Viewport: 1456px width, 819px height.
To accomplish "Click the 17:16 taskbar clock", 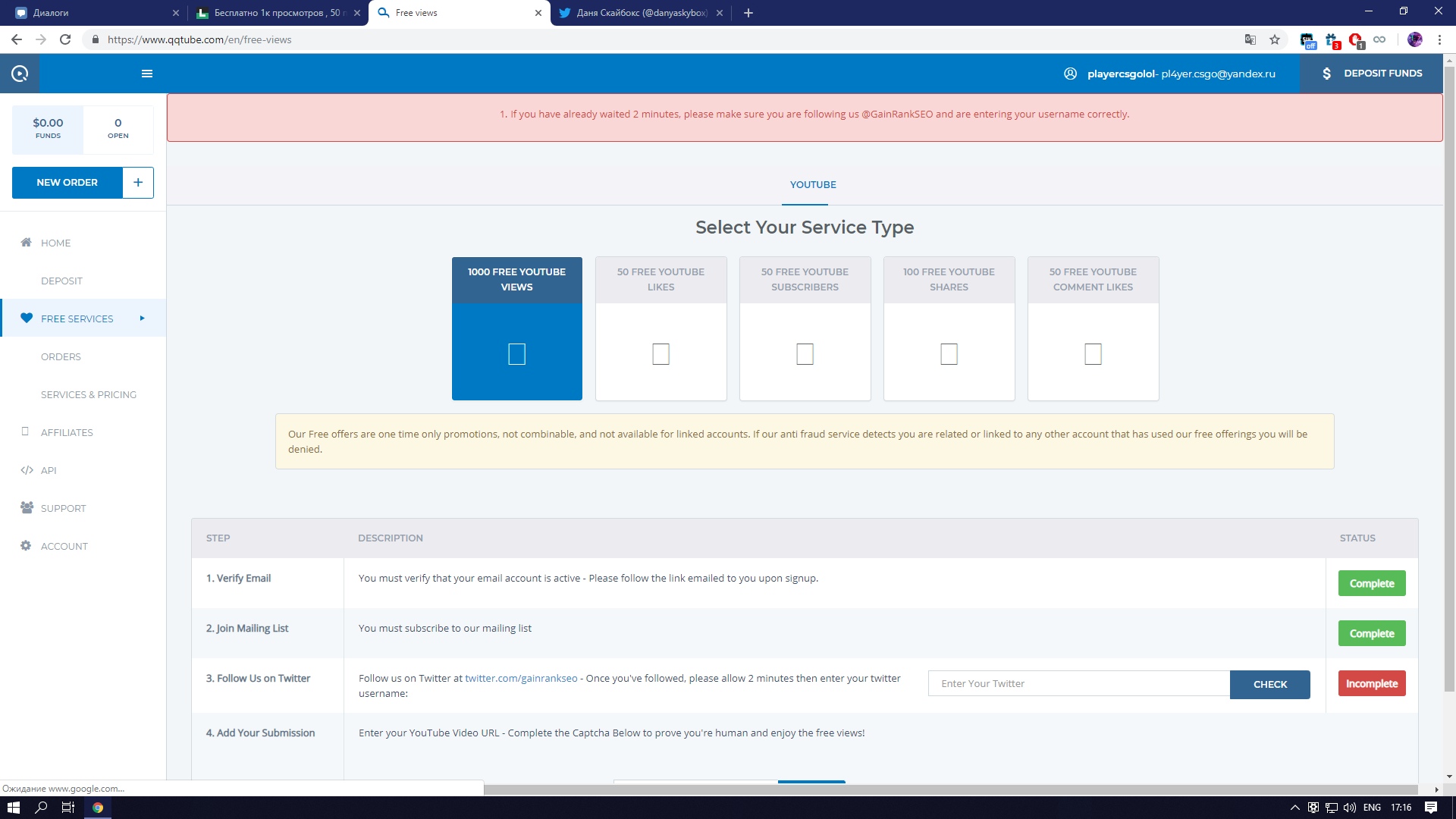I will (x=1401, y=808).
